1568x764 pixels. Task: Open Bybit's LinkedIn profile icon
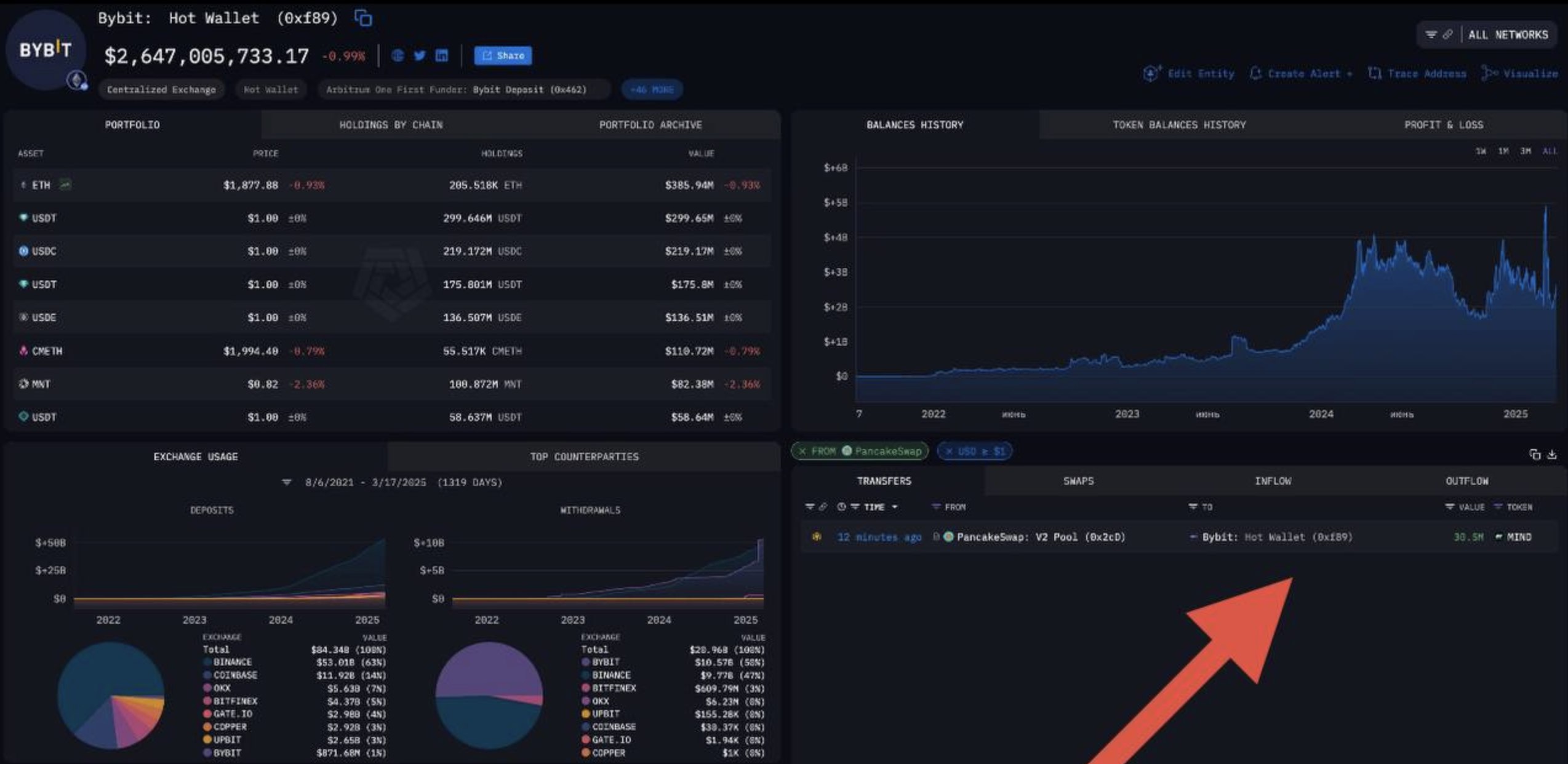(x=442, y=56)
